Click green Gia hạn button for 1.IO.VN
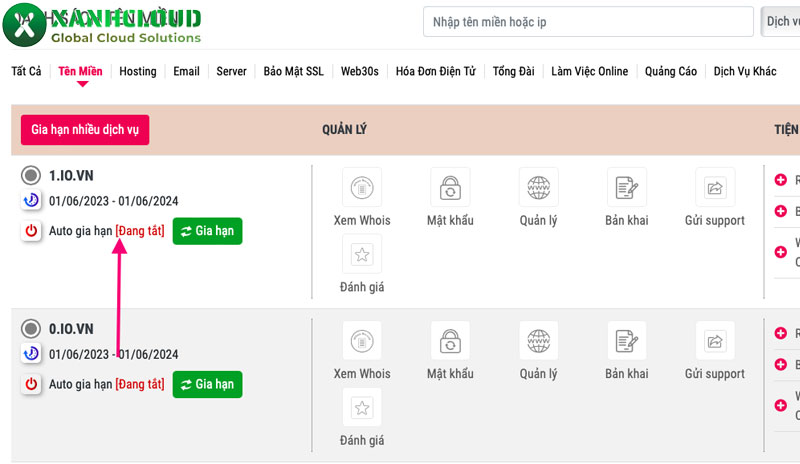800x464 pixels. pyautogui.click(x=207, y=231)
